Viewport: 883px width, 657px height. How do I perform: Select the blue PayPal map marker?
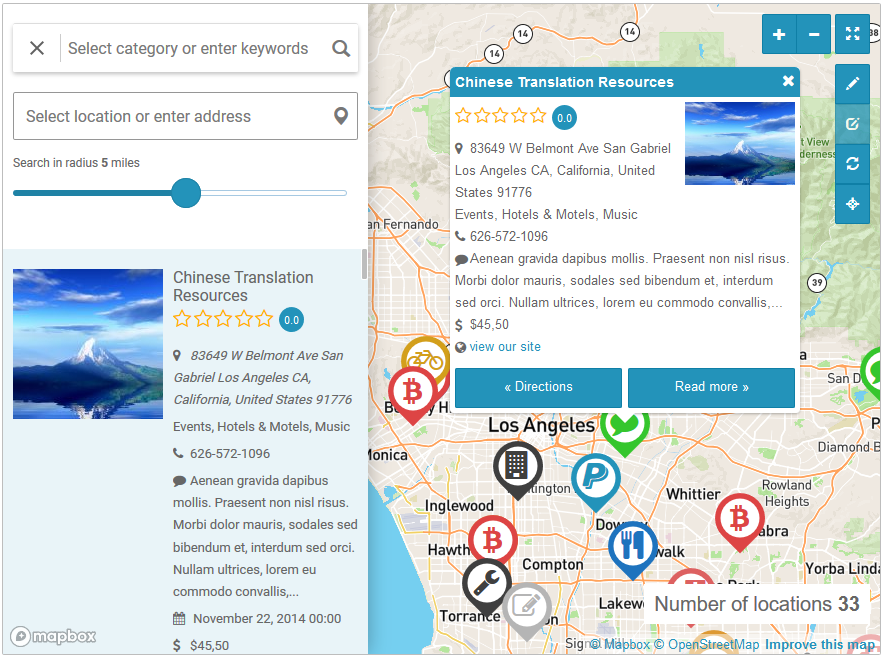(x=596, y=480)
